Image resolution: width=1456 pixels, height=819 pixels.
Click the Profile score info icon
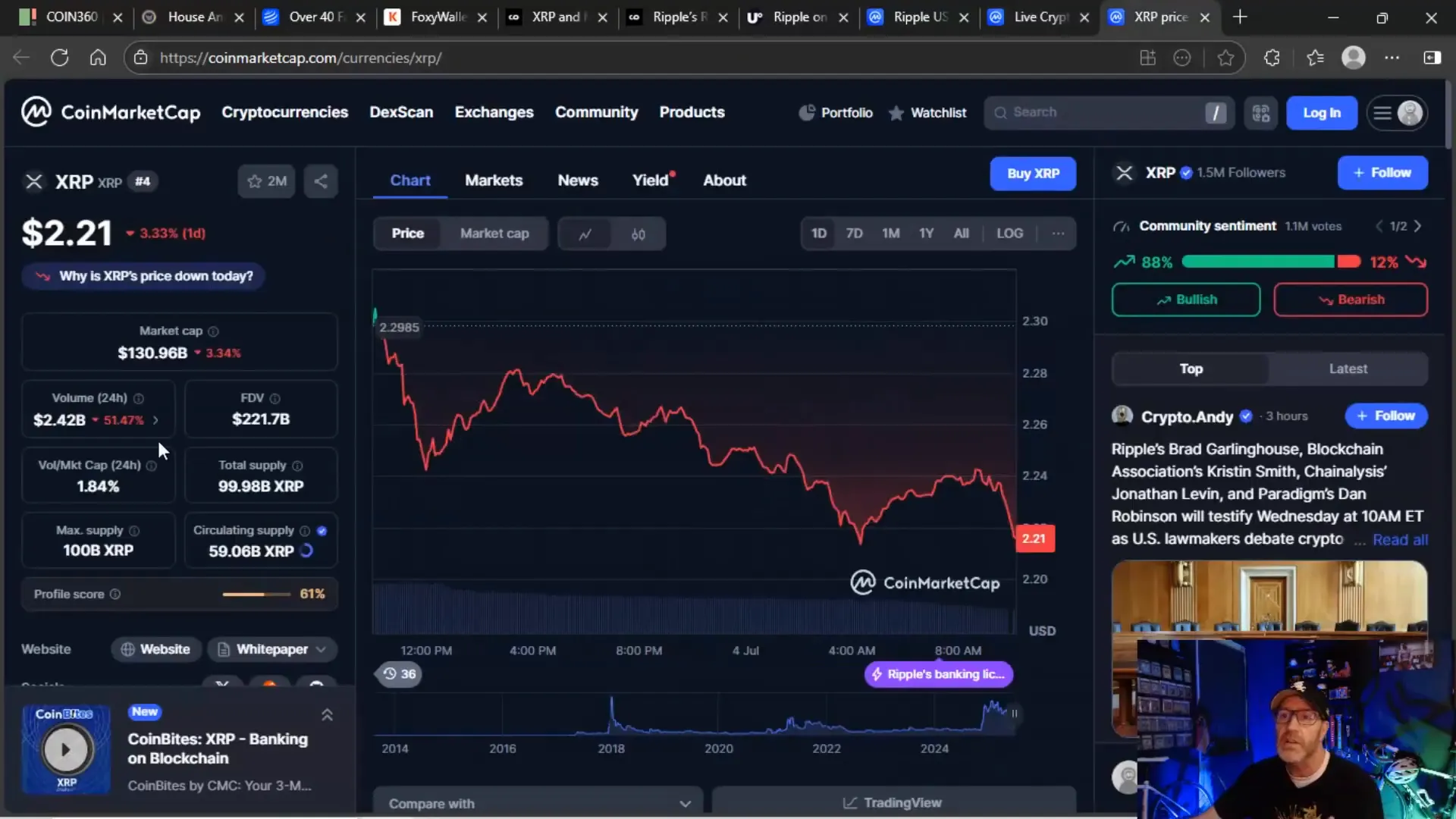coord(115,595)
